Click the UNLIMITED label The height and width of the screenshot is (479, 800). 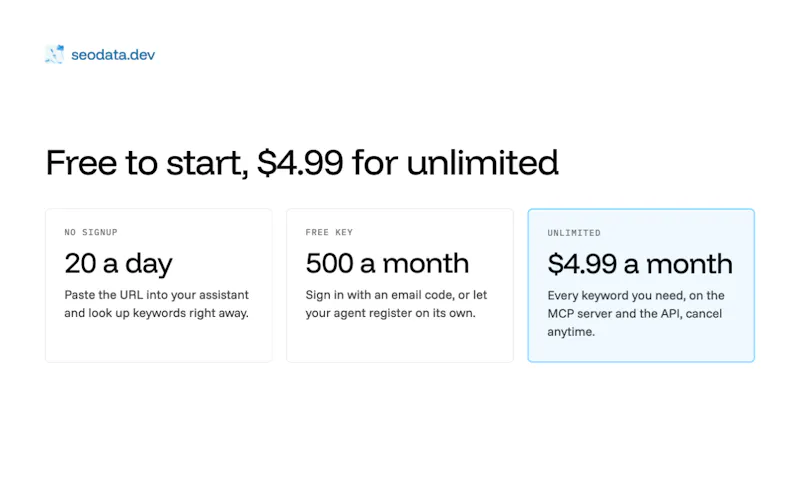pos(574,233)
